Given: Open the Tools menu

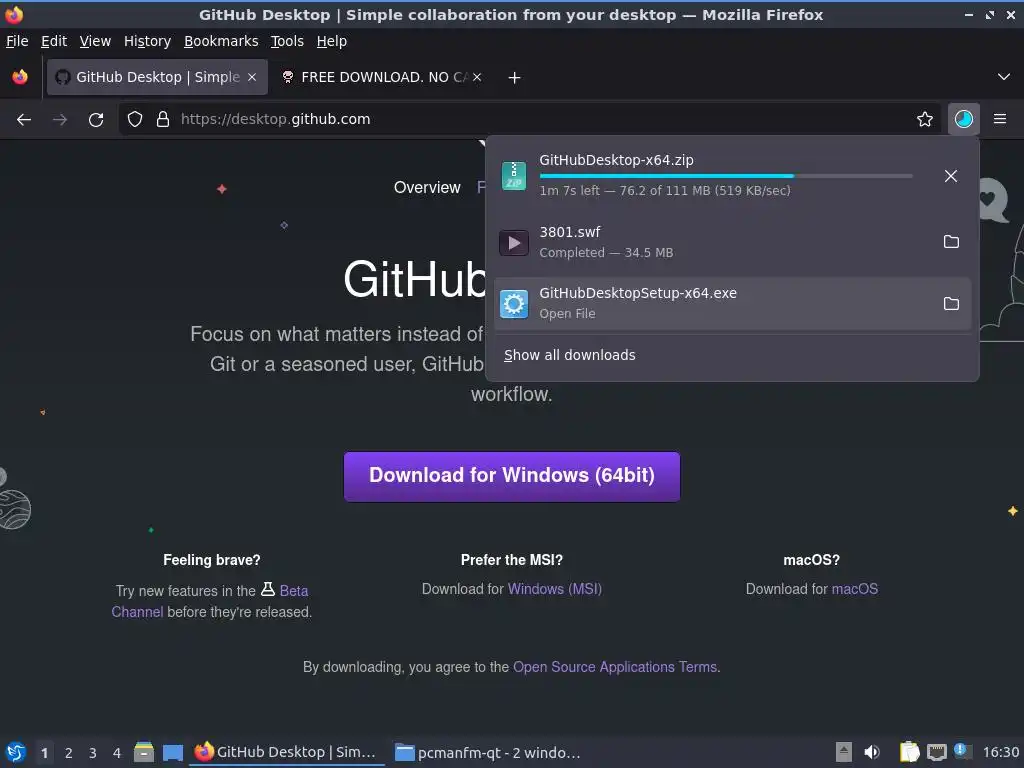Looking at the screenshot, I should [287, 41].
